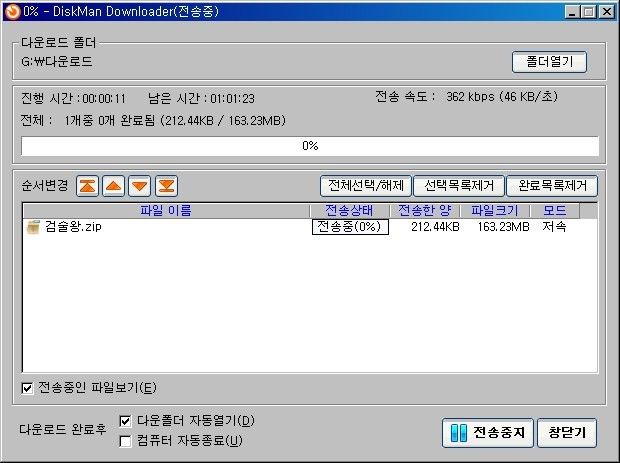
Task: Click the 남은 시간 01:01:23 text
Action: click(x=201, y=98)
